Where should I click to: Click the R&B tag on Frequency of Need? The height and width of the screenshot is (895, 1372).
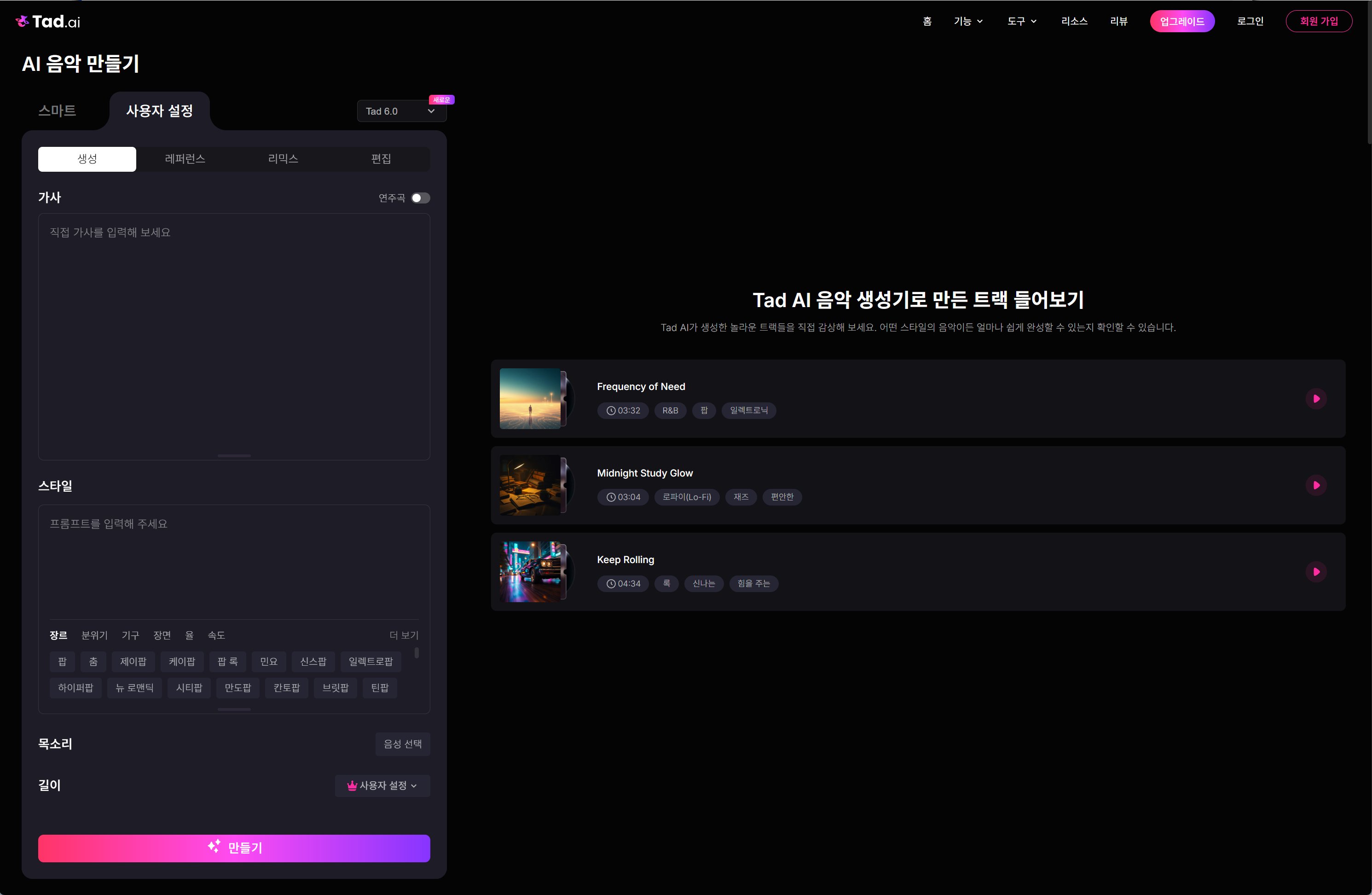tap(670, 411)
